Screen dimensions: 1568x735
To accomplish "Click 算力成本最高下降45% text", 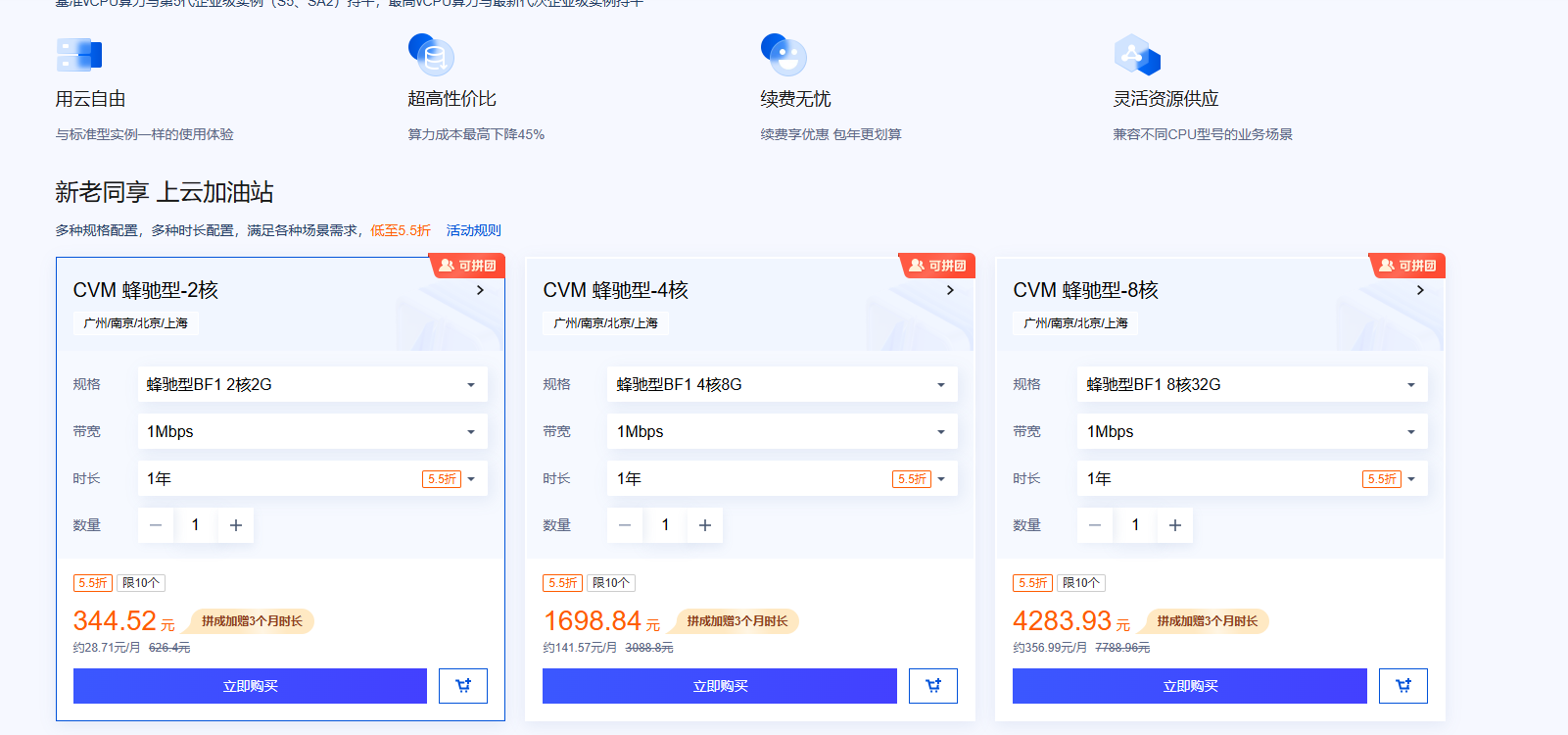I will 476,134.
